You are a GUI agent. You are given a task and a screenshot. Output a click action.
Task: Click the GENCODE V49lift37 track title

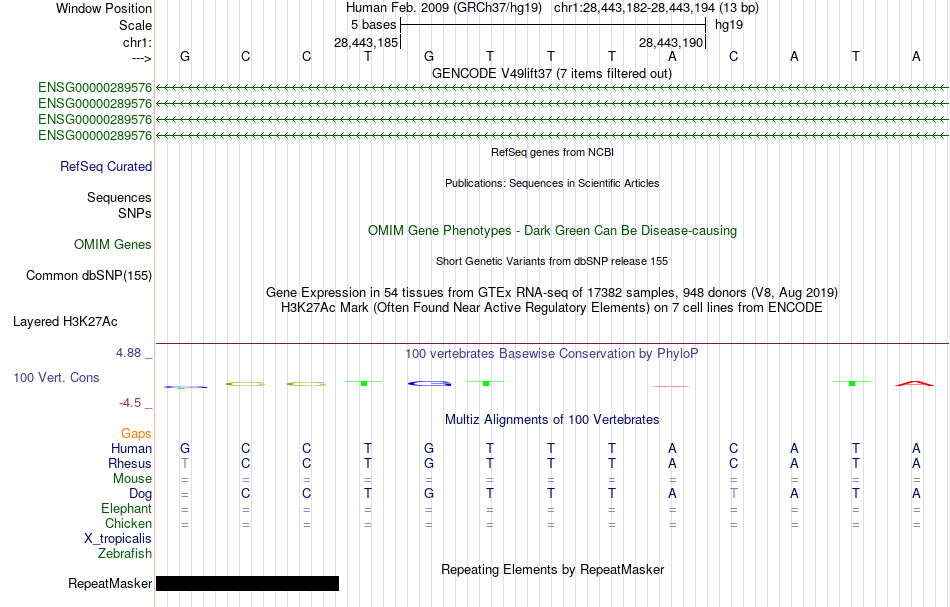[551, 73]
